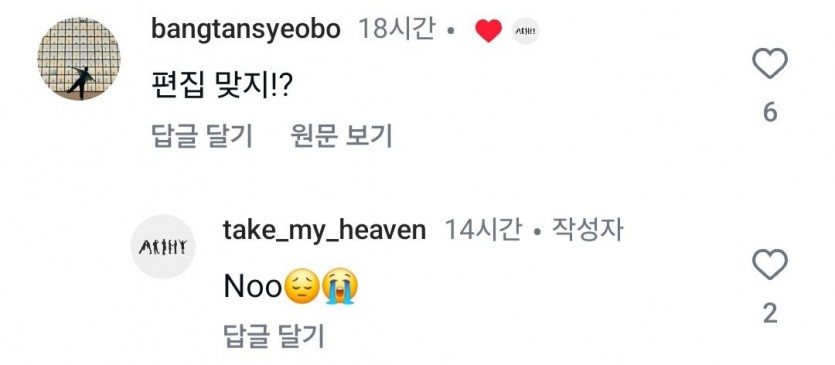Reply to the Noo comment via 답글 달기
The width and height of the screenshot is (835, 365).
274,336
